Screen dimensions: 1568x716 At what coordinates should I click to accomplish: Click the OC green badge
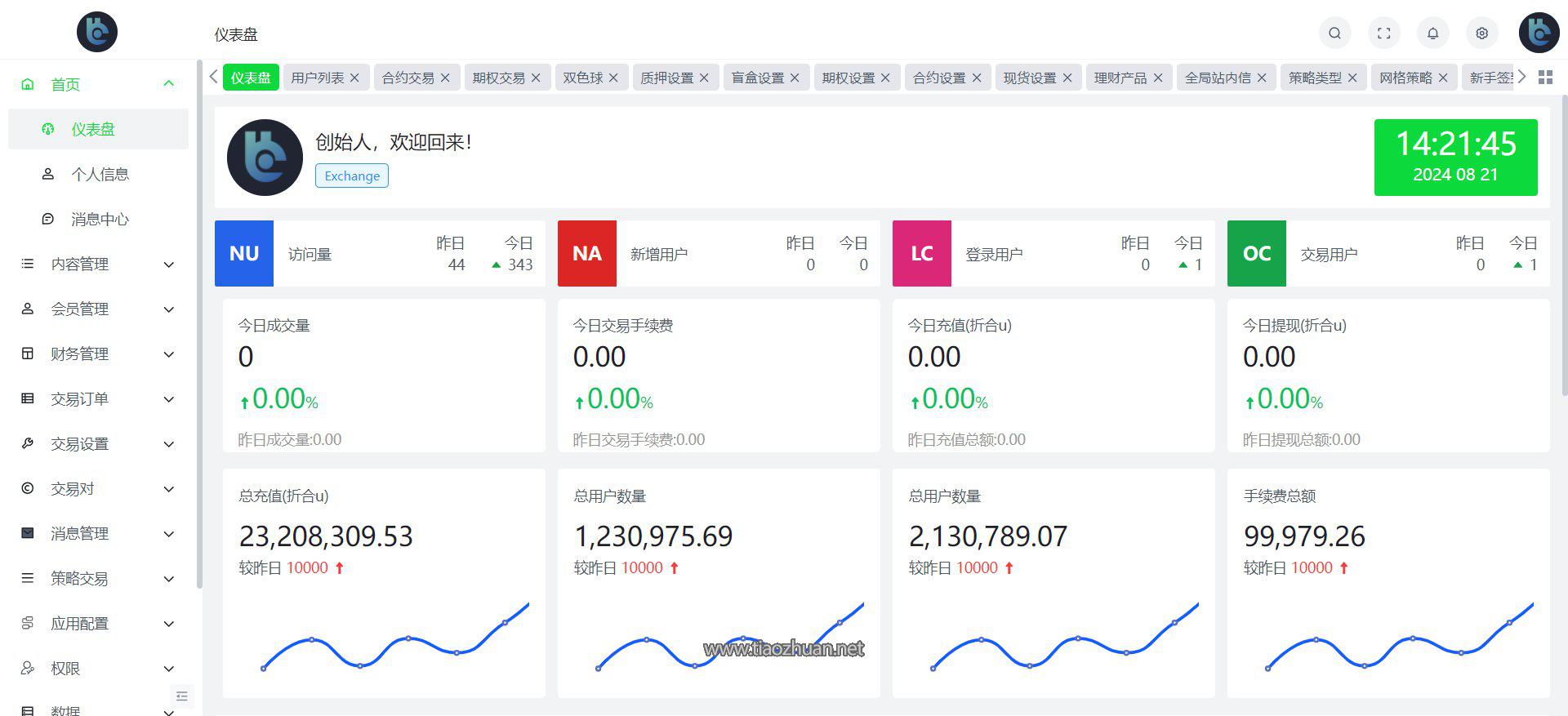click(1257, 253)
